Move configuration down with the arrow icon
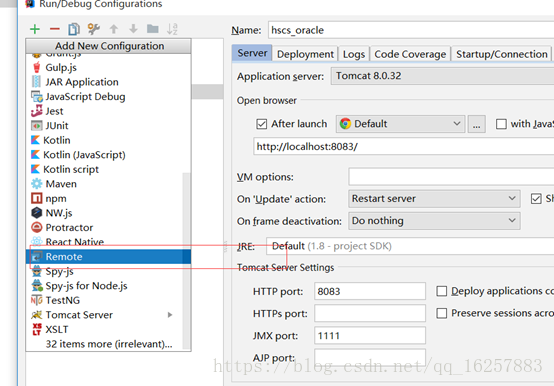The height and width of the screenshot is (386, 554). 133,29
